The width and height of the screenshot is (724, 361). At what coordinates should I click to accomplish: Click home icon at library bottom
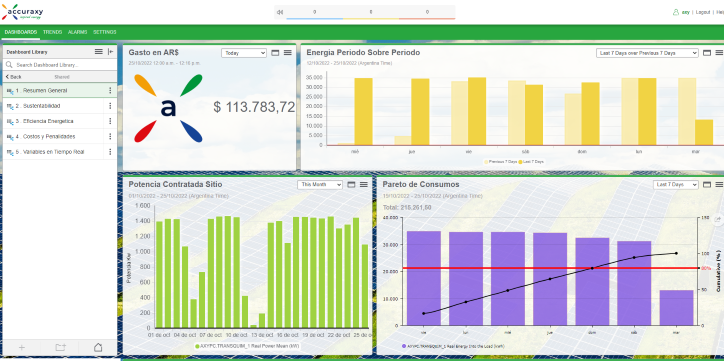(x=98, y=348)
